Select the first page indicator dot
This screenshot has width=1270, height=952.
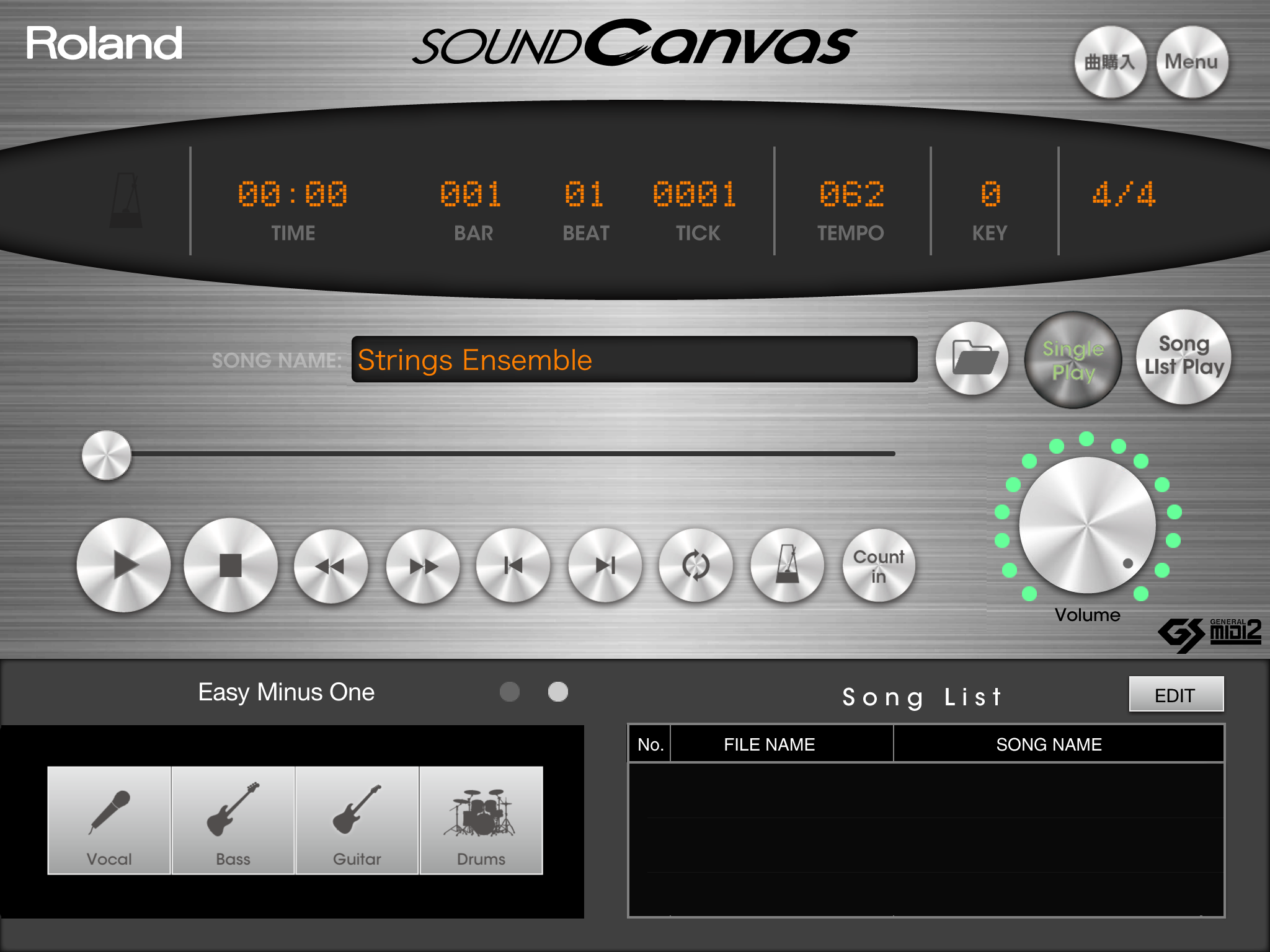510,692
